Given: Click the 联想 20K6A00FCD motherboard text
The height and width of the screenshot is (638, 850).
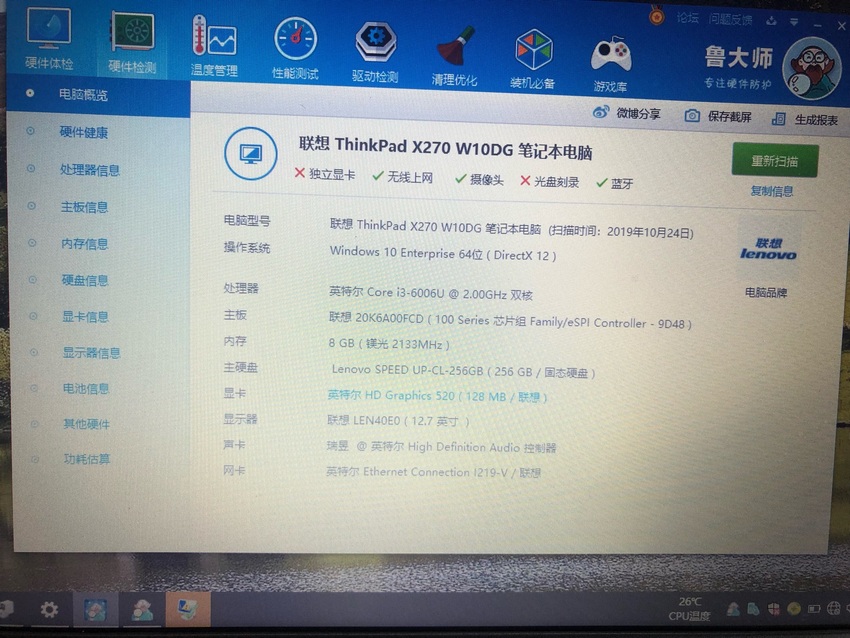Looking at the screenshot, I should point(376,318).
